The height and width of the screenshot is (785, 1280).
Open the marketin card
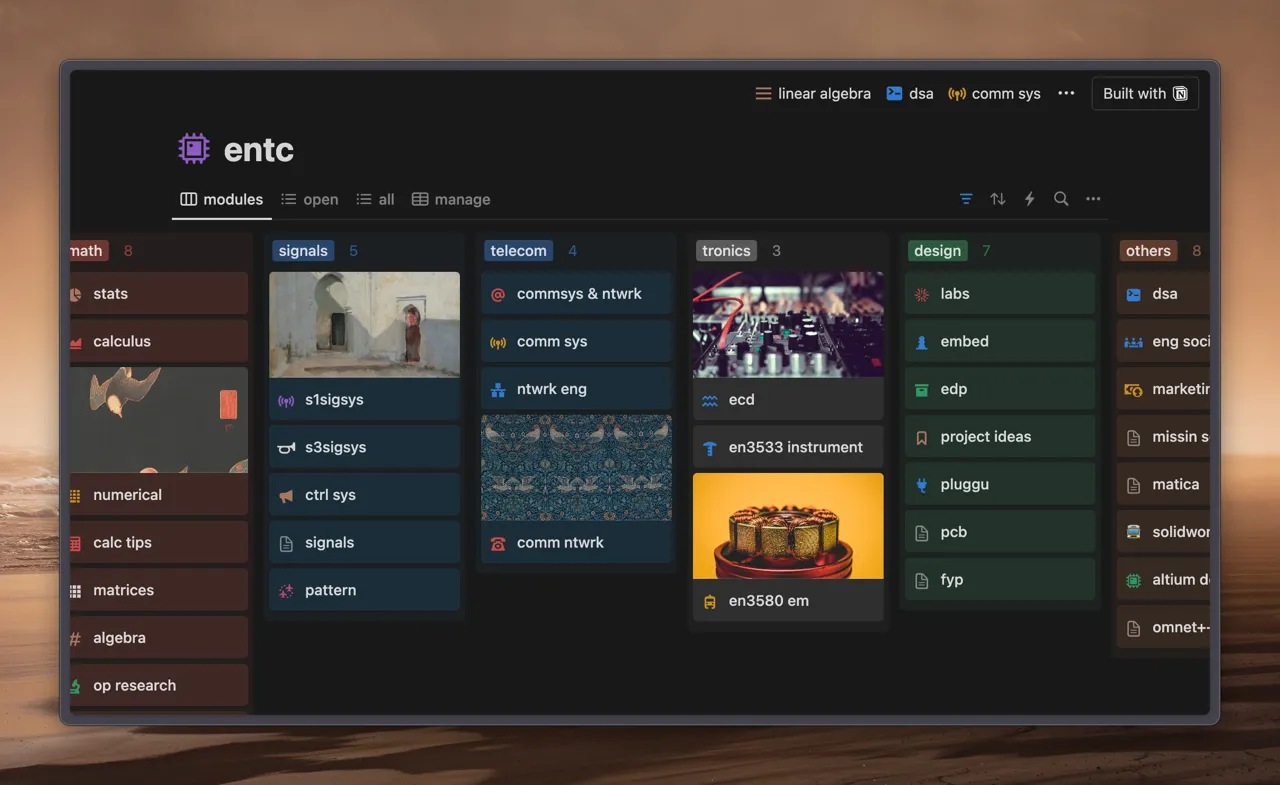click(x=1163, y=389)
